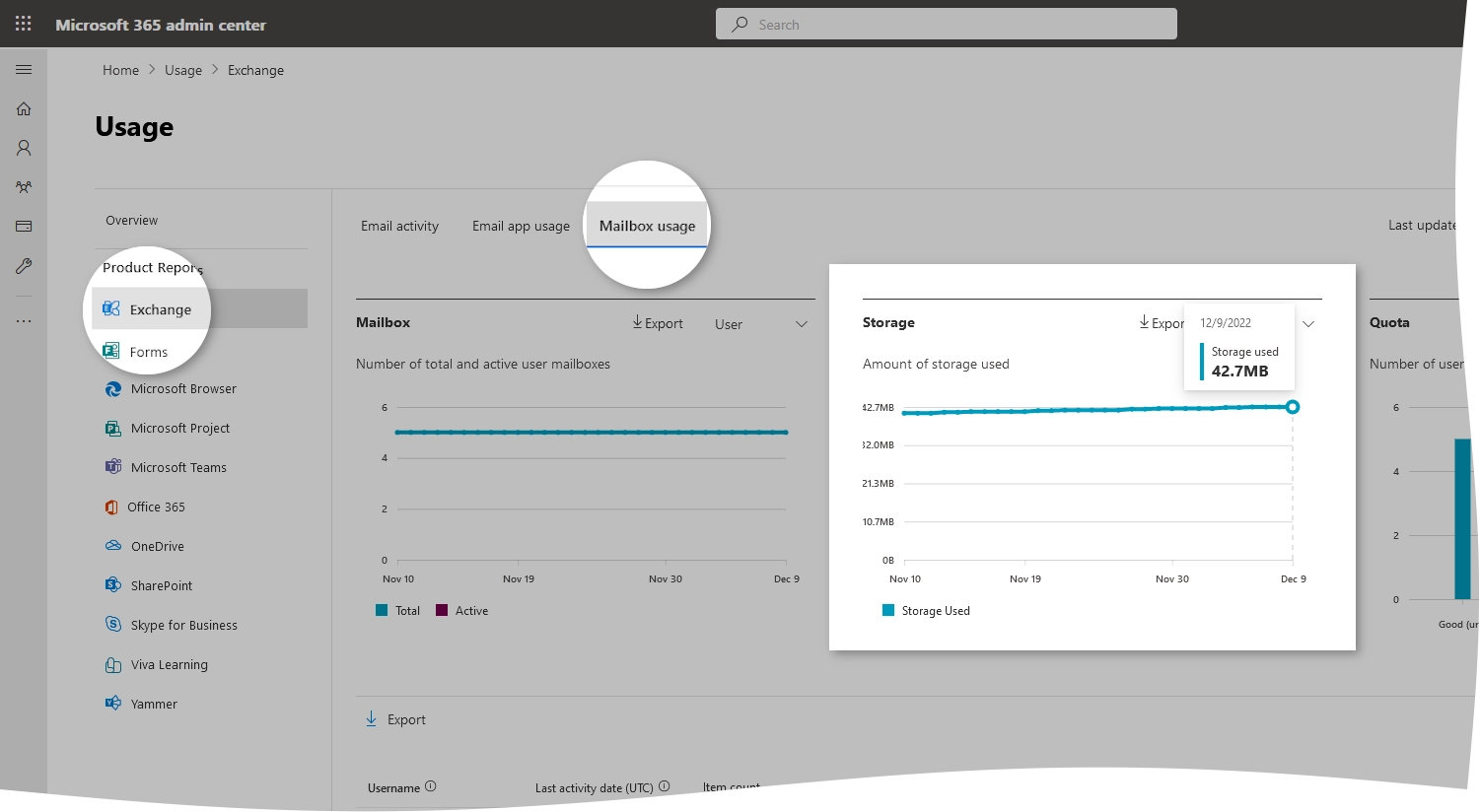
Task: Click the Viva Learning icon
Action: [x=113, y=665]
